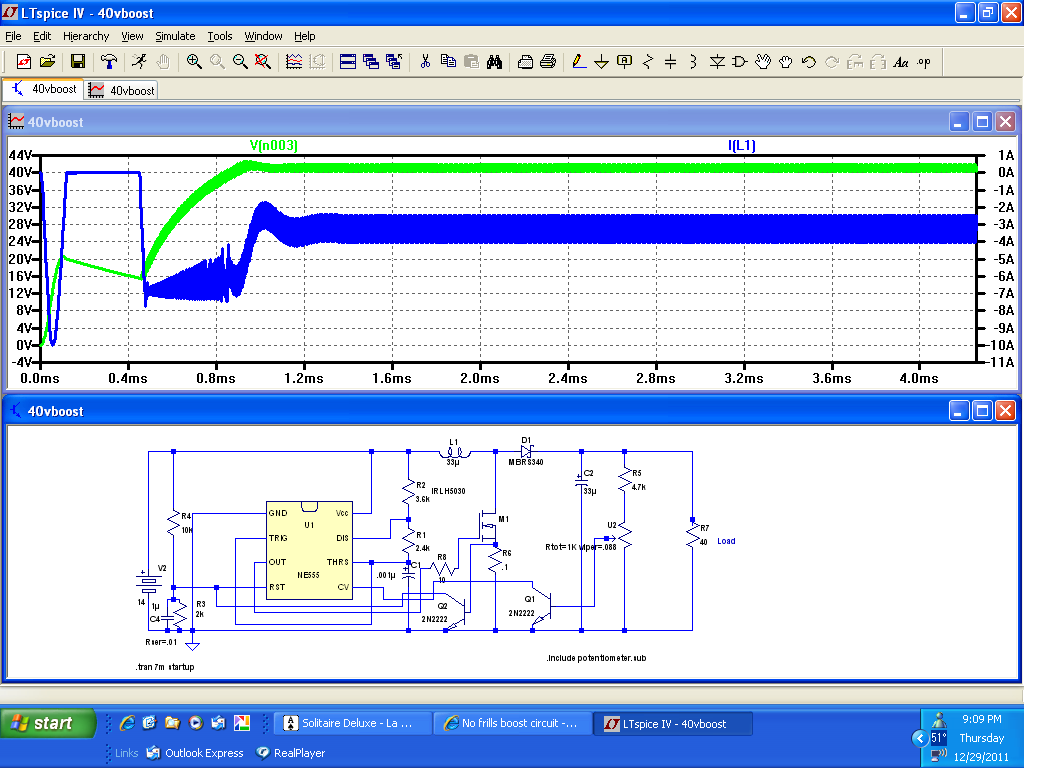Viewport: 1042px width, 770px height.
Task: Click the .tran 7m startup directive
Action: pyautogui.click(x=165, y=666)
